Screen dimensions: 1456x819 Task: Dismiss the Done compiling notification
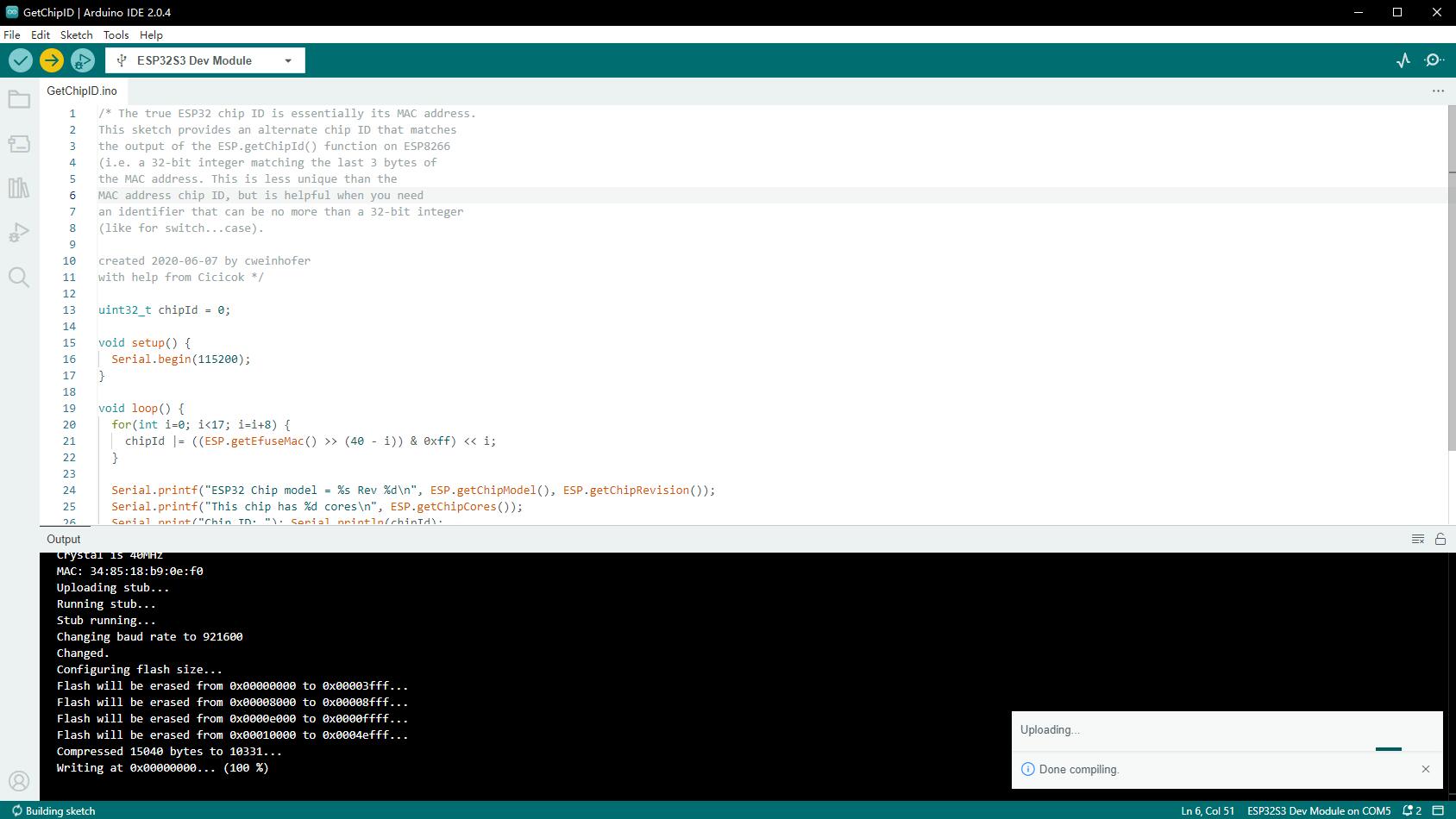1425,769
